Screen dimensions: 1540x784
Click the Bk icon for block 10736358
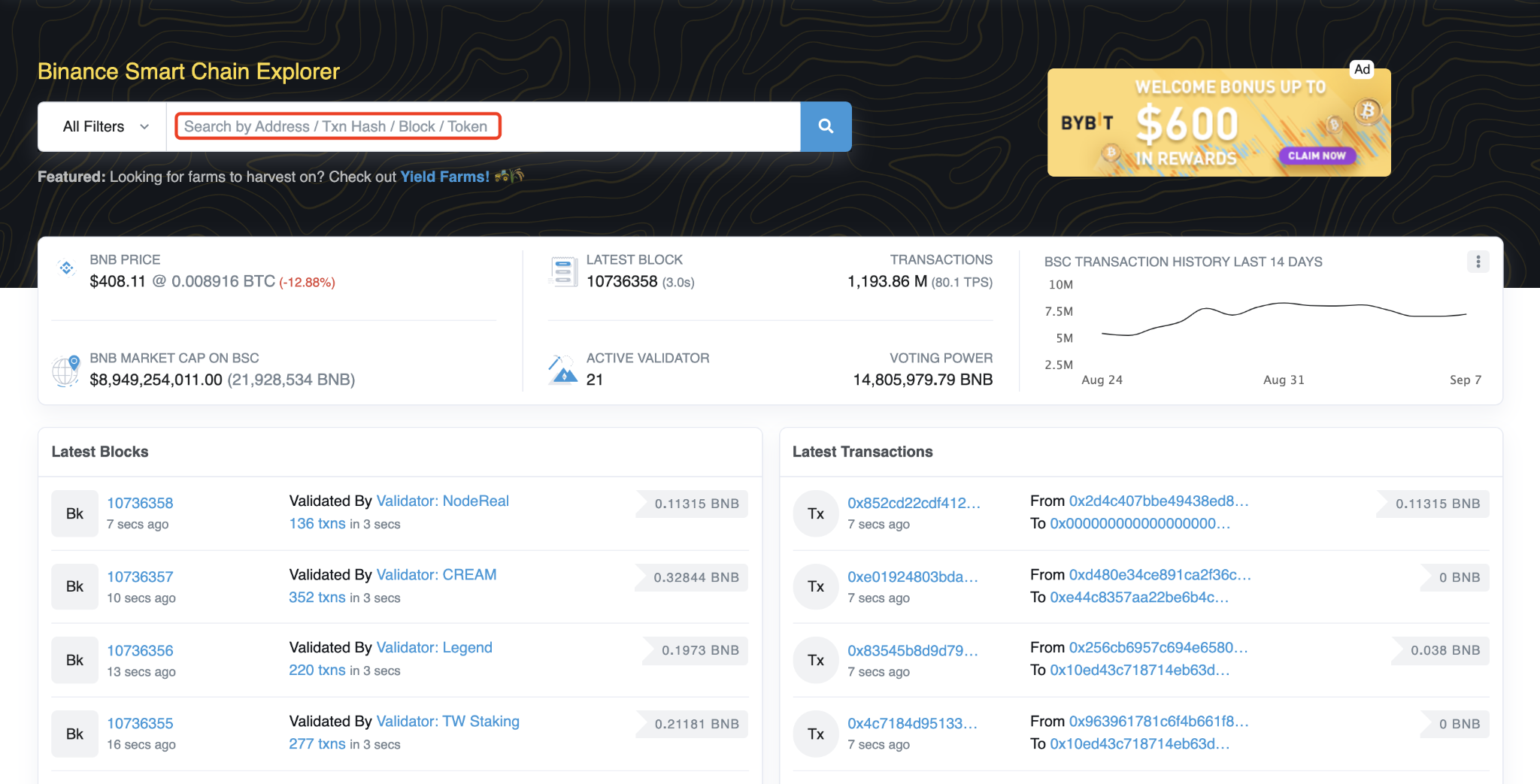[x=74, y=513]
